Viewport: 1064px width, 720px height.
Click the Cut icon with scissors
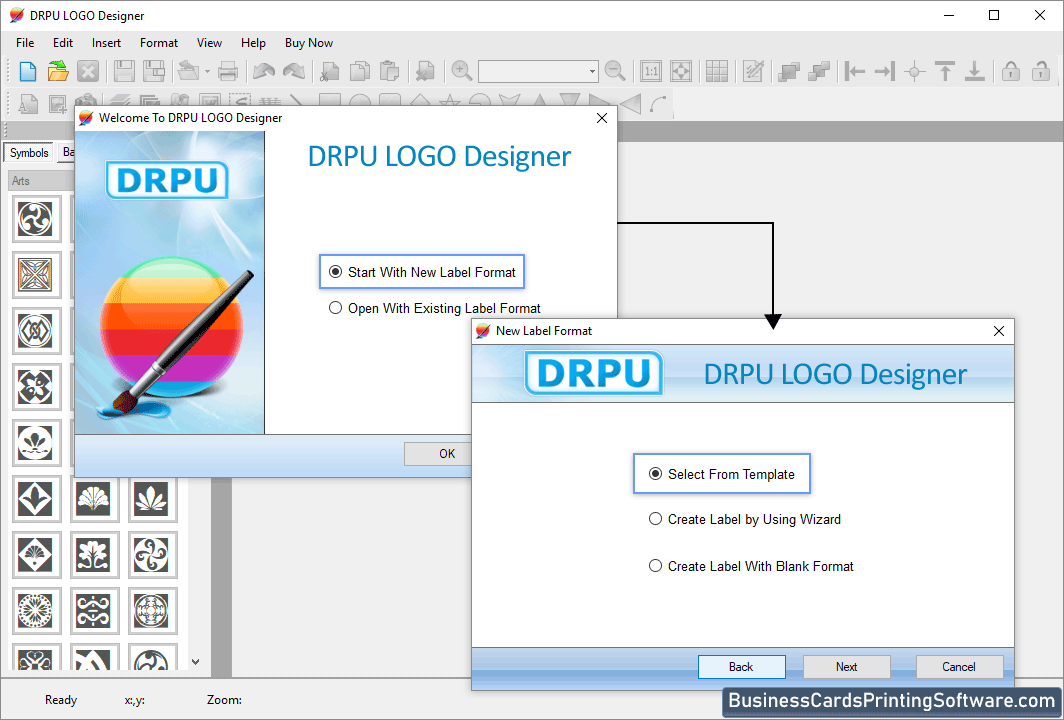pos(330,71)
